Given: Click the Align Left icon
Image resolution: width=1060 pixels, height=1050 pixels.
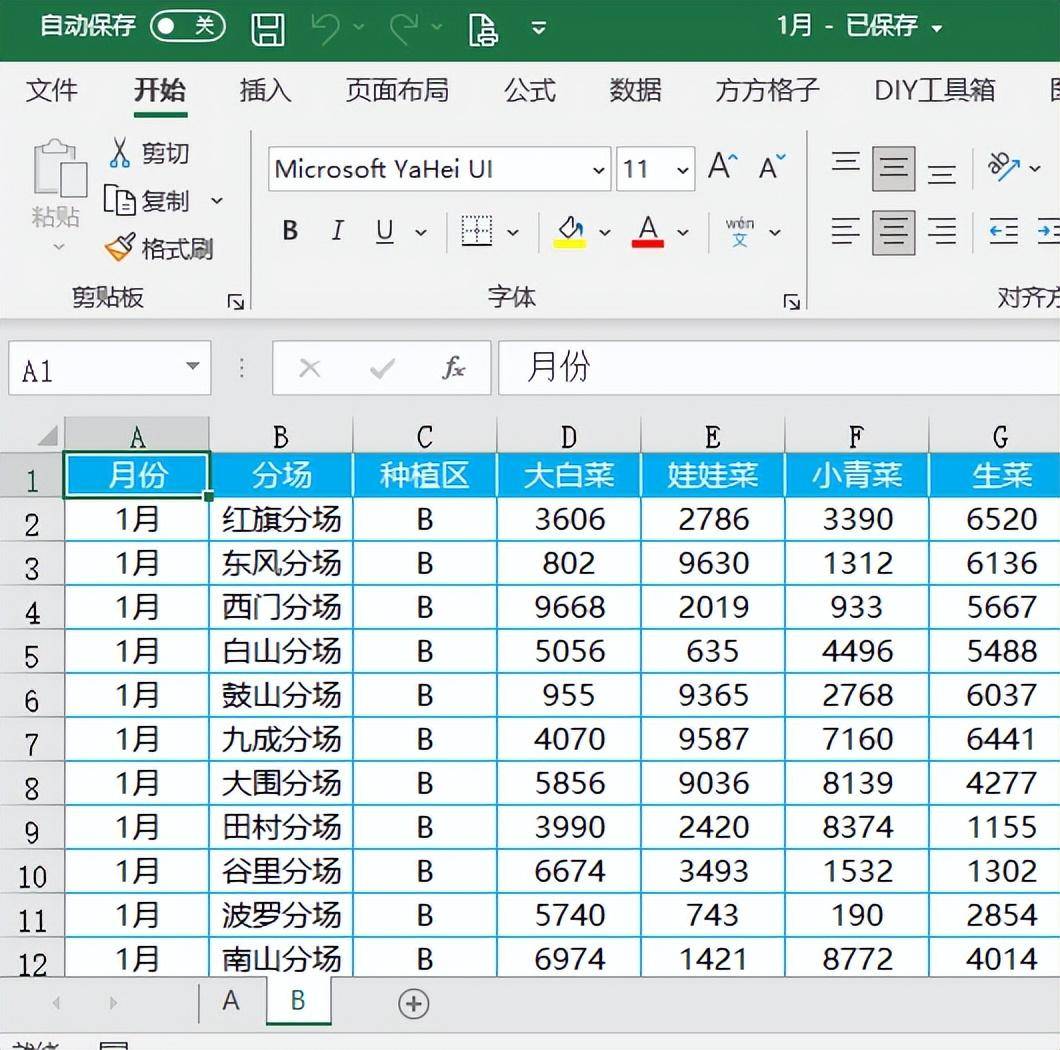Looking at the screenshot, I should (x=846, y=231).
